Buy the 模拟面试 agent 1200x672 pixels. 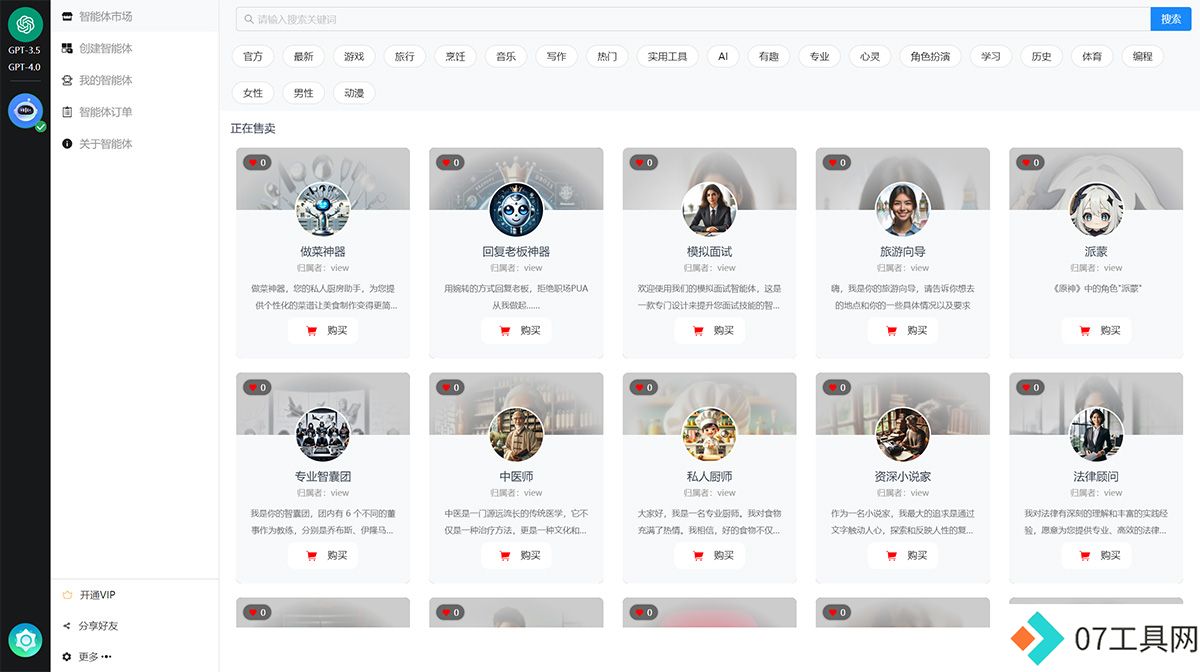point(709,330)
